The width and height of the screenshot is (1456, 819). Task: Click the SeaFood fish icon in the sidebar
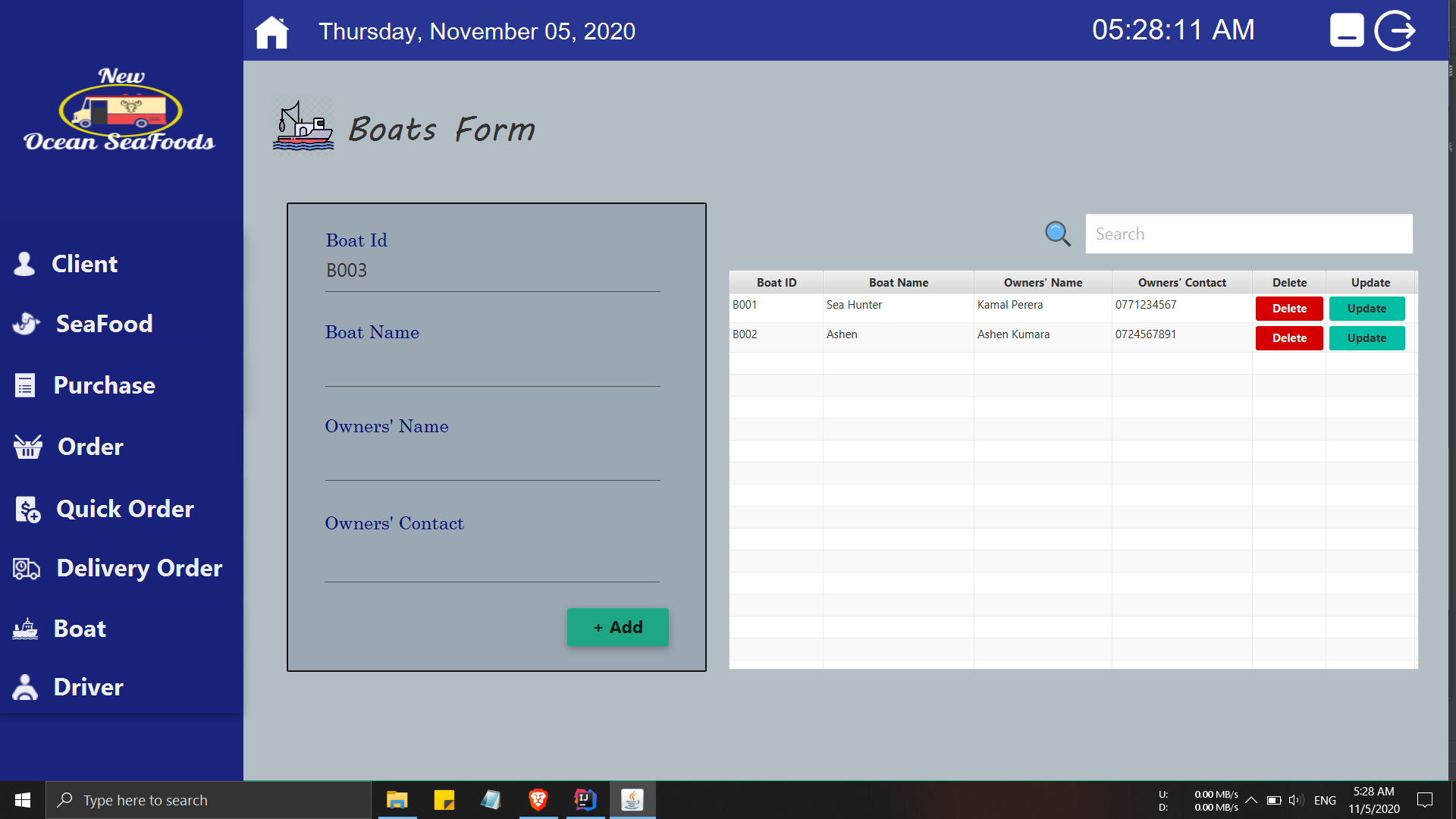[25, 324]
